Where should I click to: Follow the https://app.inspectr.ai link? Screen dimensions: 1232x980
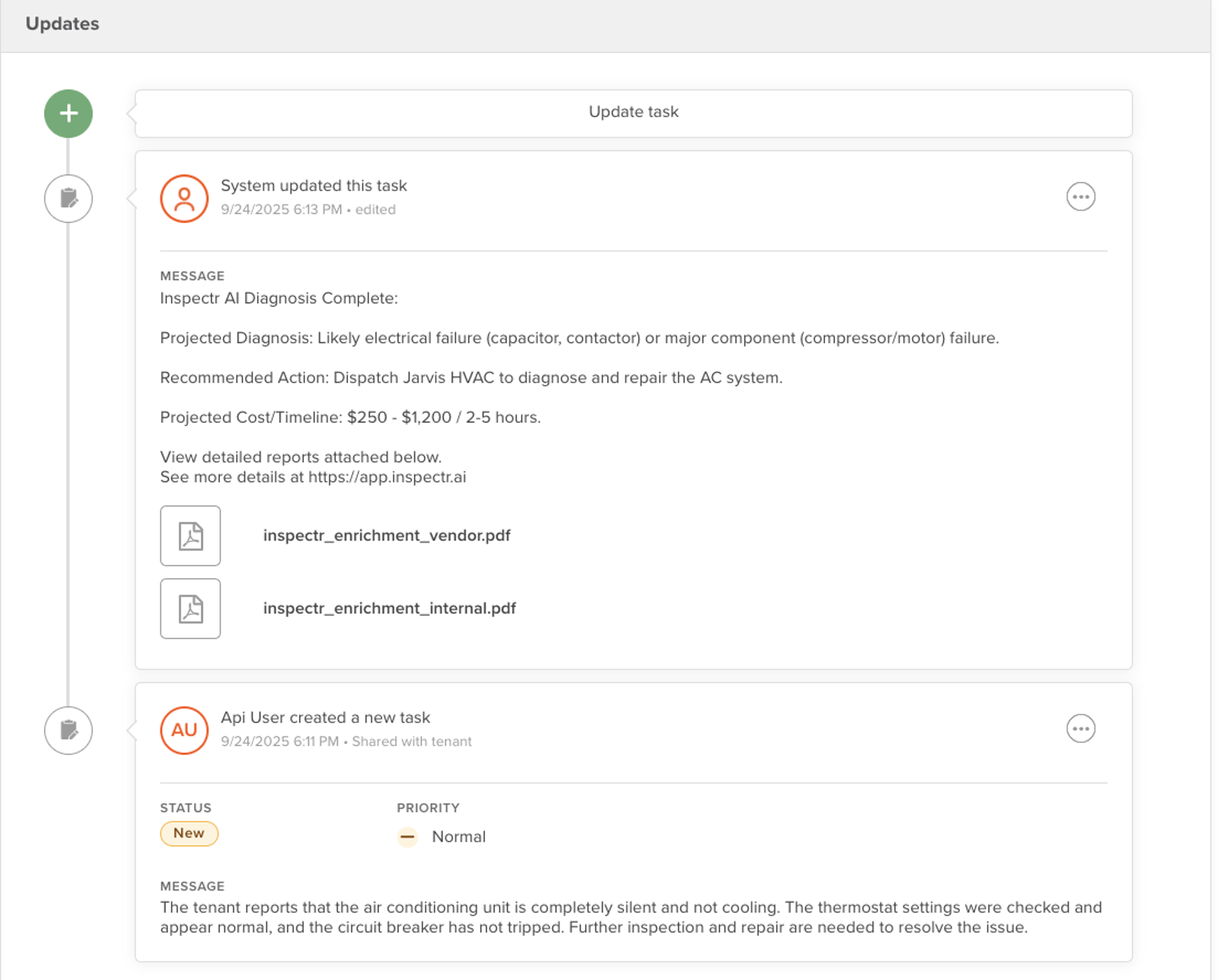[x=386, y=477]
